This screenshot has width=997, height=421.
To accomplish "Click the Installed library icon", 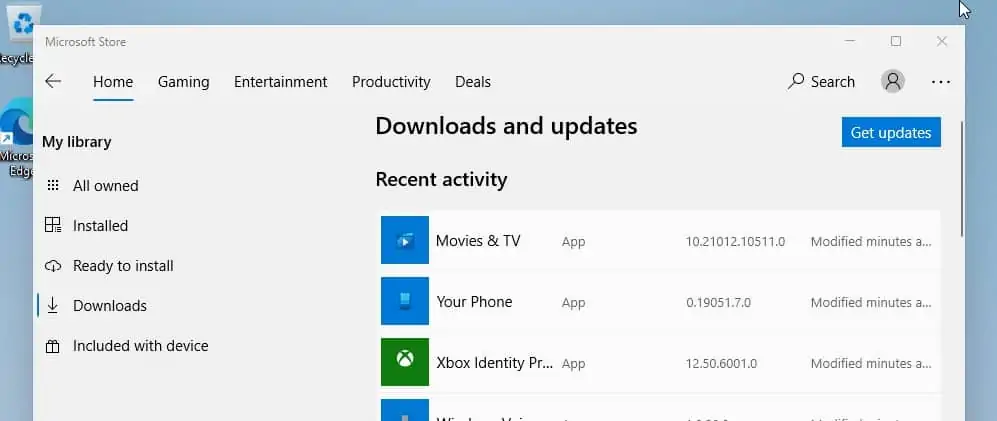I will 53,226.
